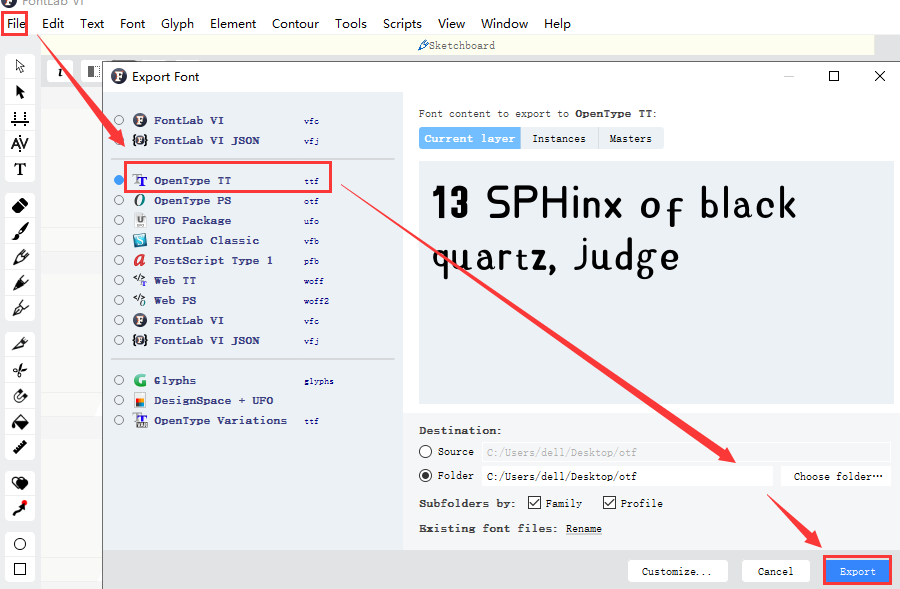The height and width of the screenshot is (589, 900).
Task: Set destination to Source radio button
Action: click(425, 452)
